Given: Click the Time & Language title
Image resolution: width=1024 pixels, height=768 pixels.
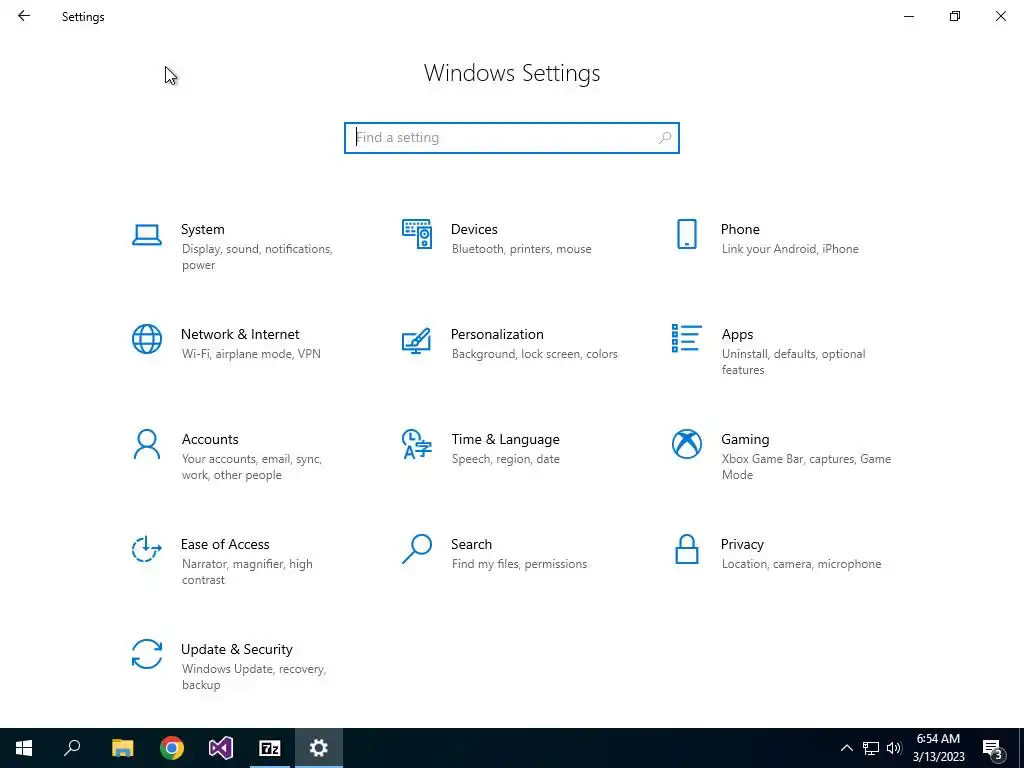Looking at the screenshot, I should coord(505,440).
